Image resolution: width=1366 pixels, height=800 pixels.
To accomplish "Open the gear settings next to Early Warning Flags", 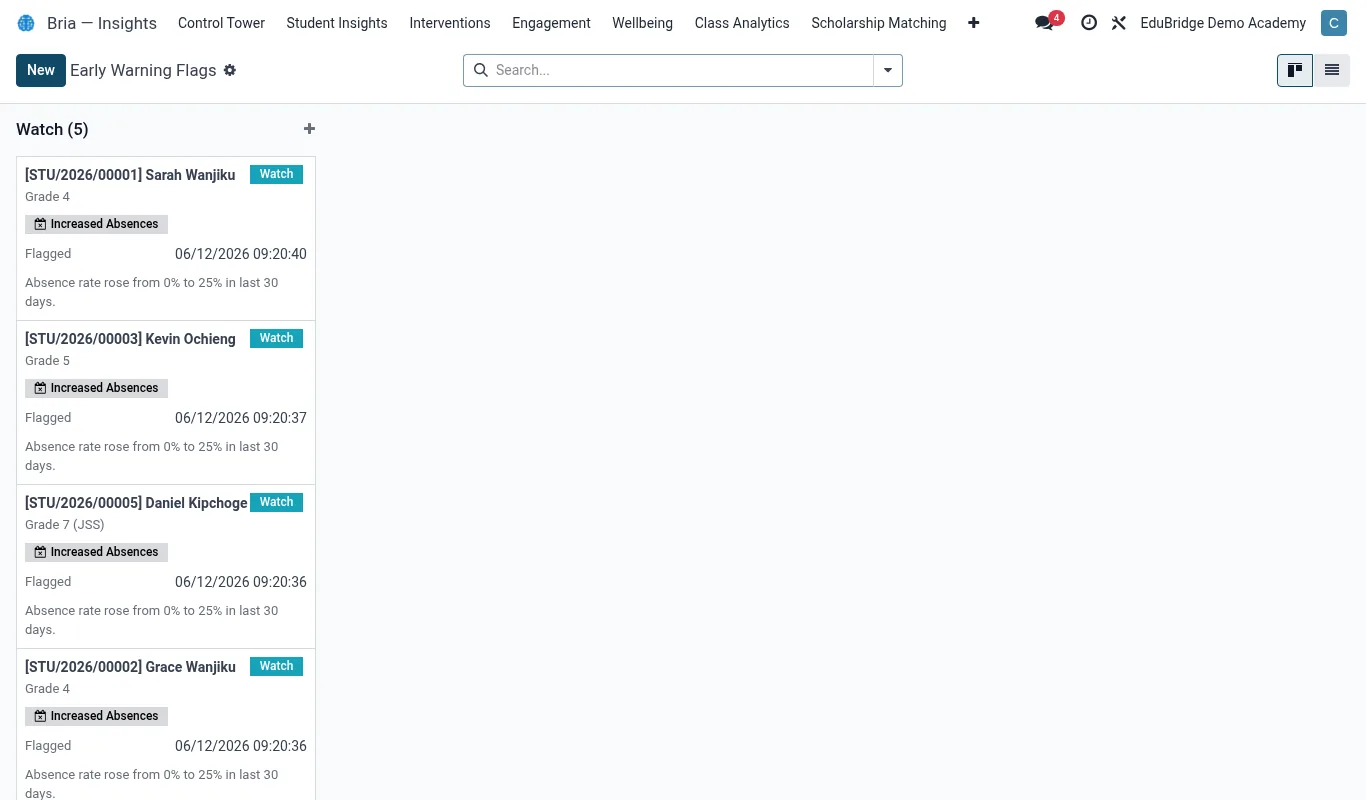I will (230, 70).
